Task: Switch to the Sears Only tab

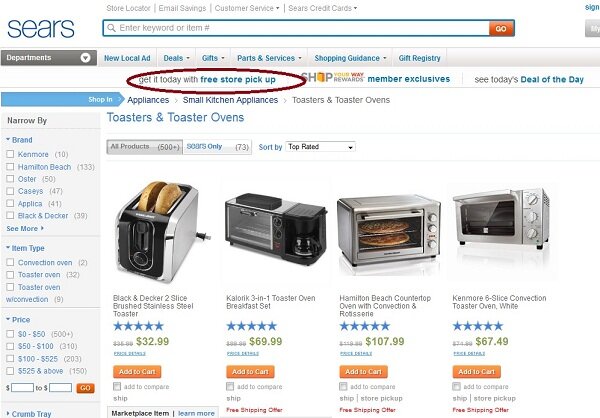Action: click(x=217, y=147)
